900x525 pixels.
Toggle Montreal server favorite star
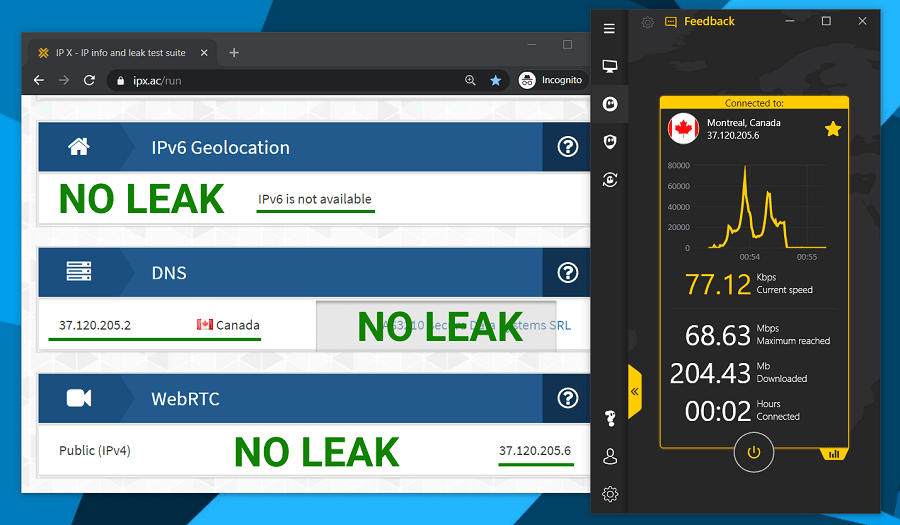tap(833, 129)
